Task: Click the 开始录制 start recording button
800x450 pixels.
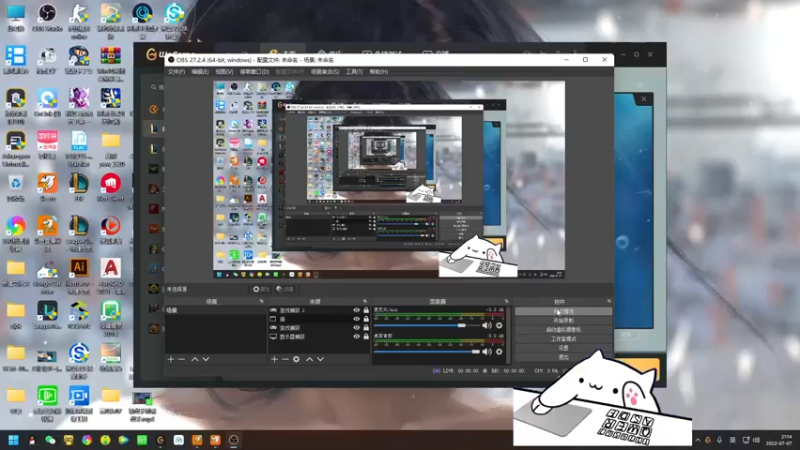Action: click(563, 320)
